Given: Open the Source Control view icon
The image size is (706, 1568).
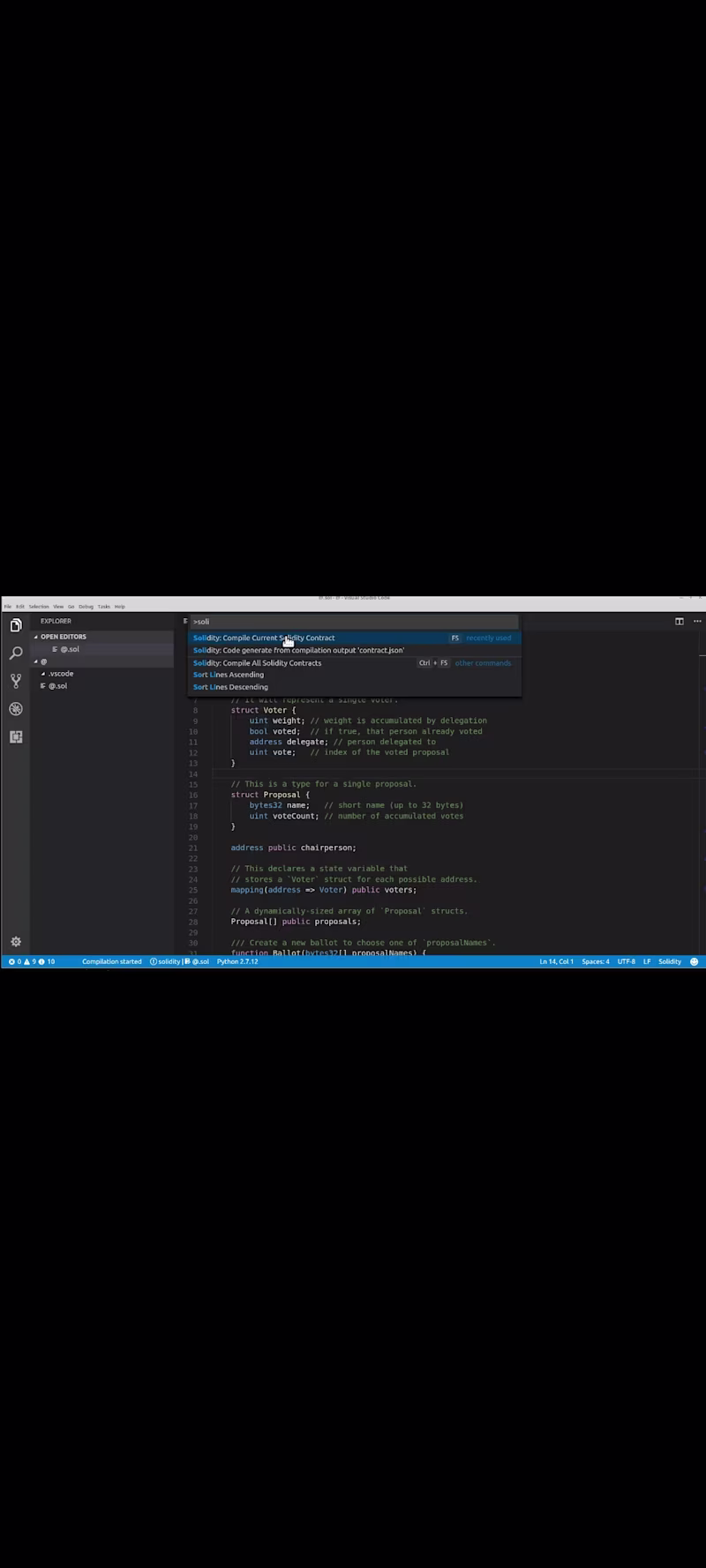Looking at the screenshot, I should (x=16, y=681).
